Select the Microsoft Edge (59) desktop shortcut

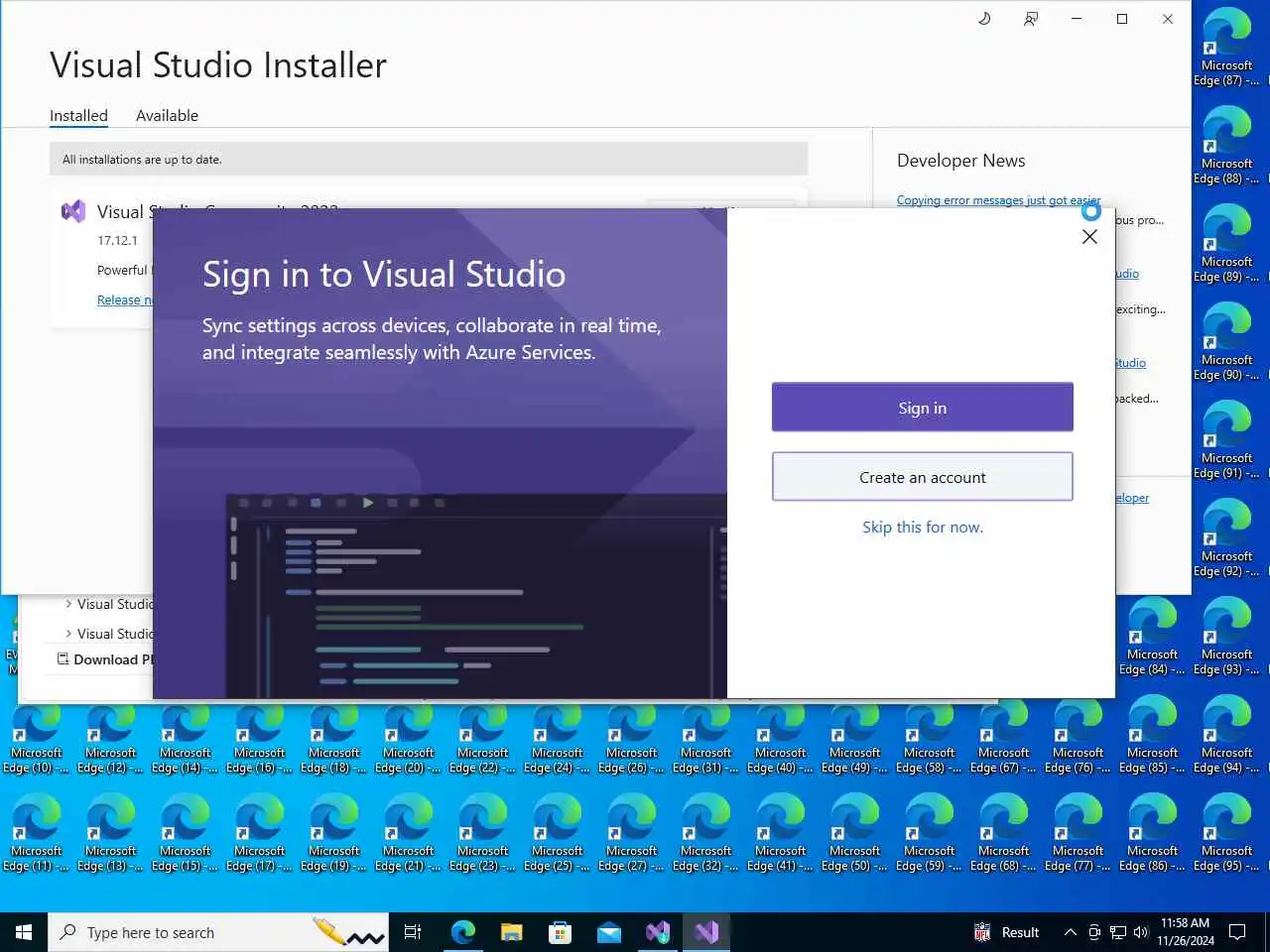tap(929, 833)
